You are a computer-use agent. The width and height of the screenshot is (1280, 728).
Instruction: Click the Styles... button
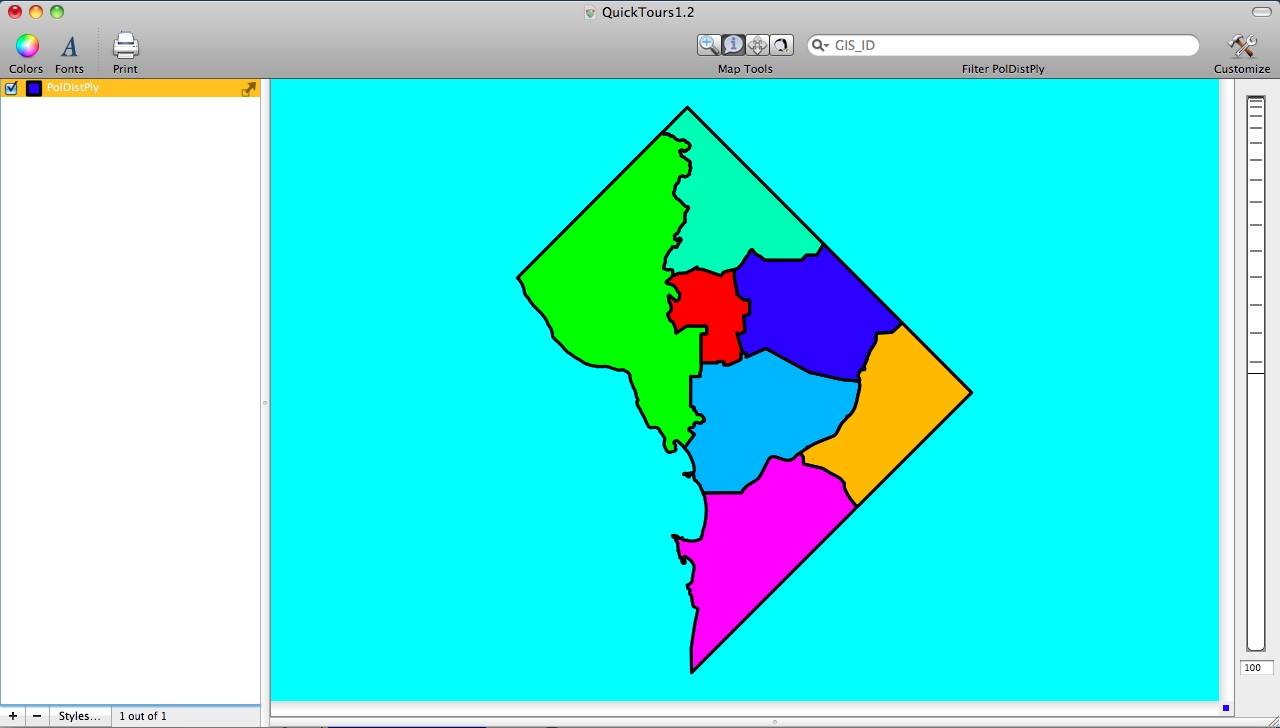(x=80, y=716)
